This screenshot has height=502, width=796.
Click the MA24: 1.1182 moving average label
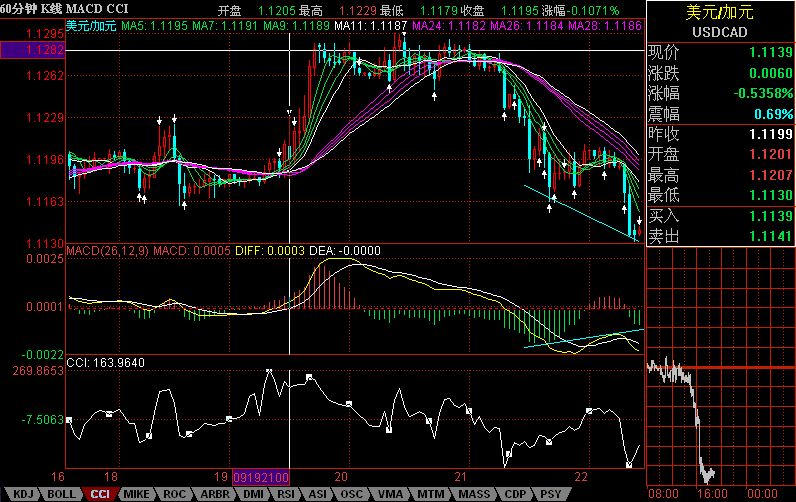click(x=449, y=25)
